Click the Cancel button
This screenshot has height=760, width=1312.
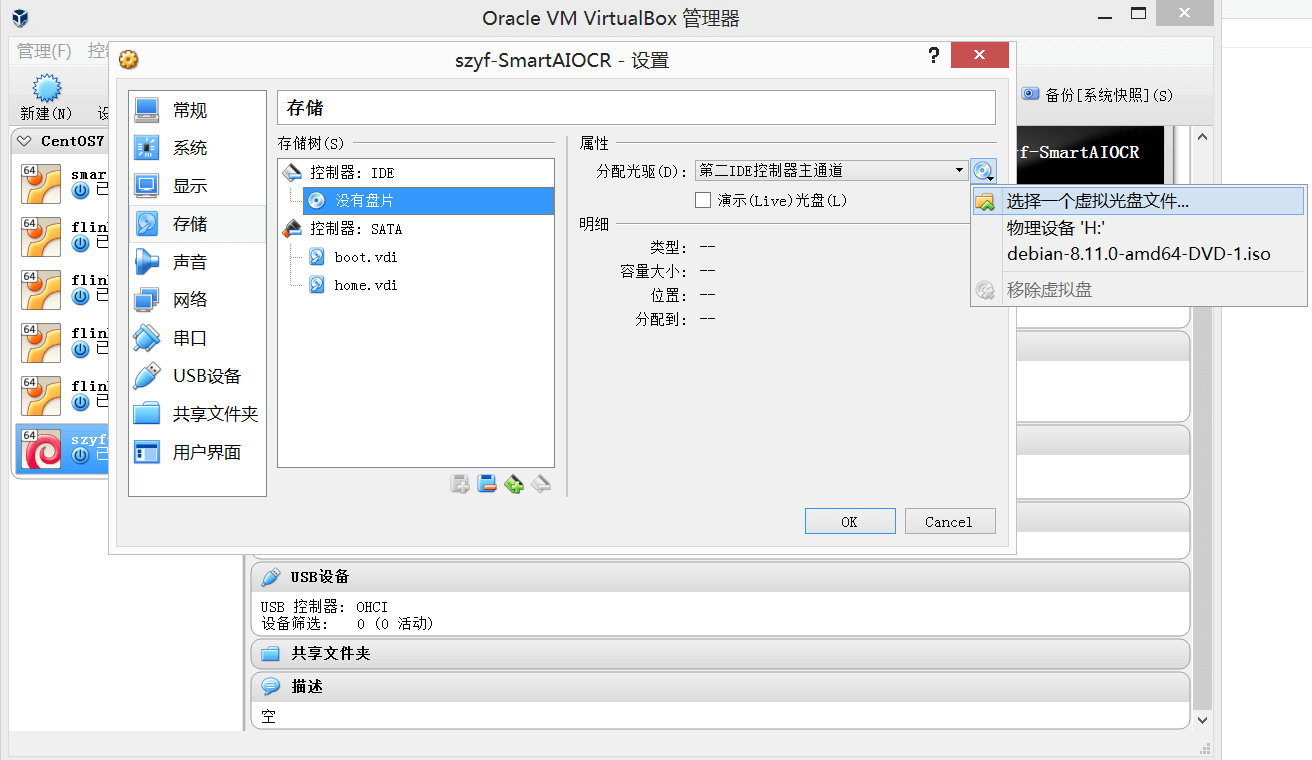(950, 522)
